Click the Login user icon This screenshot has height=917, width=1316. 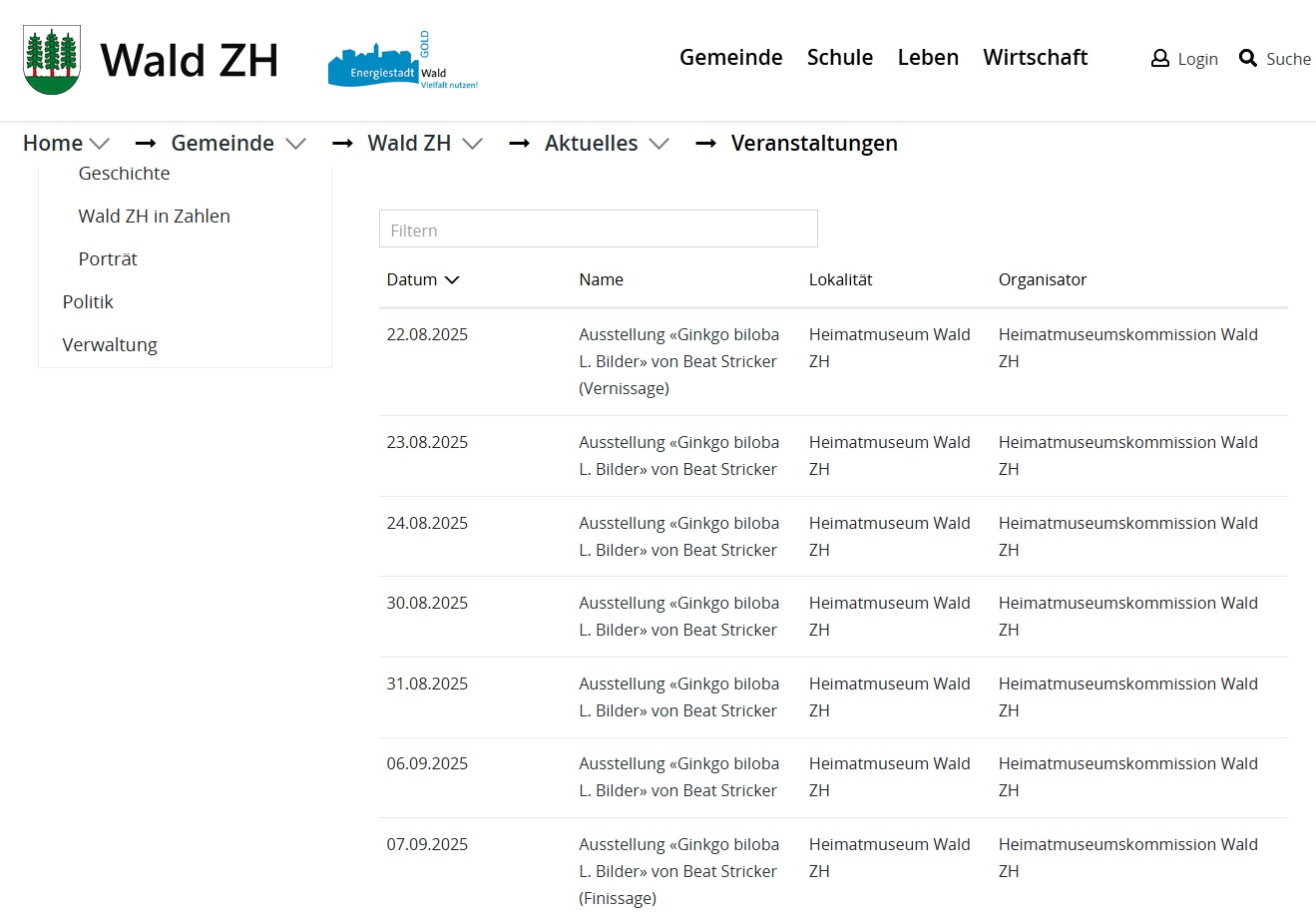click(x=1159, y=59)
